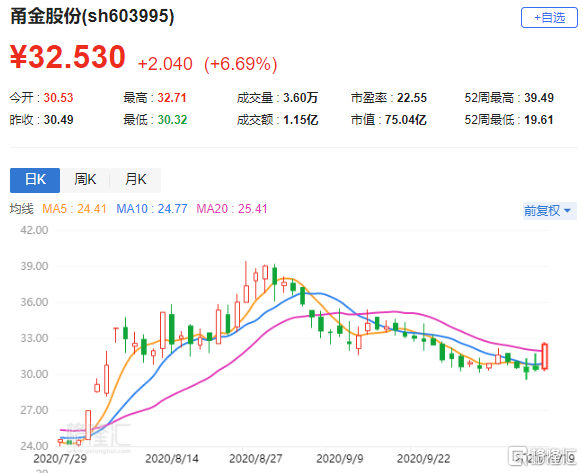Click the 2020/8/14 date axis label
583x473 pixels.
click(172, 458)
